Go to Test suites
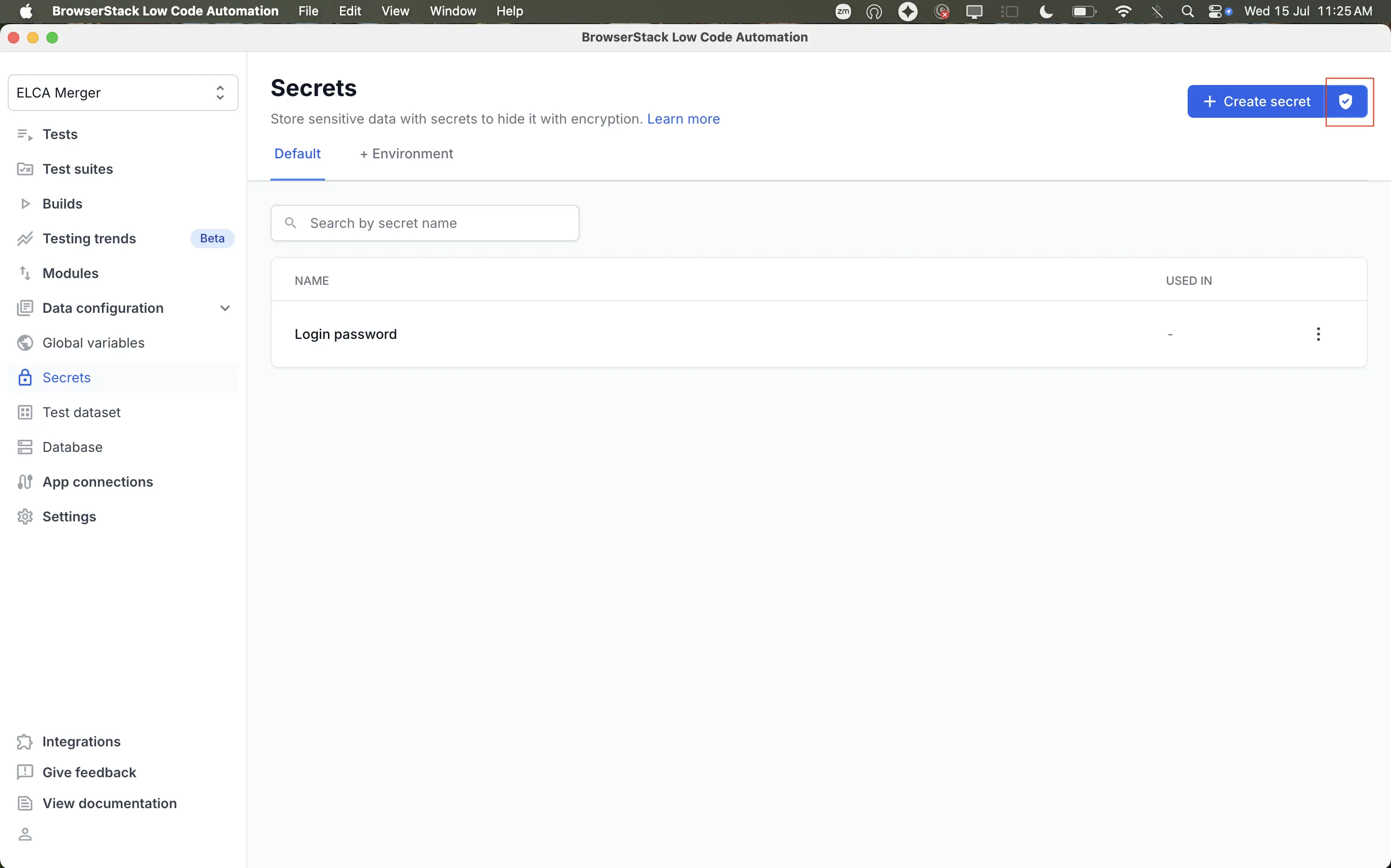This screenshot has width=1391, height=868. [x=78, y=169]
